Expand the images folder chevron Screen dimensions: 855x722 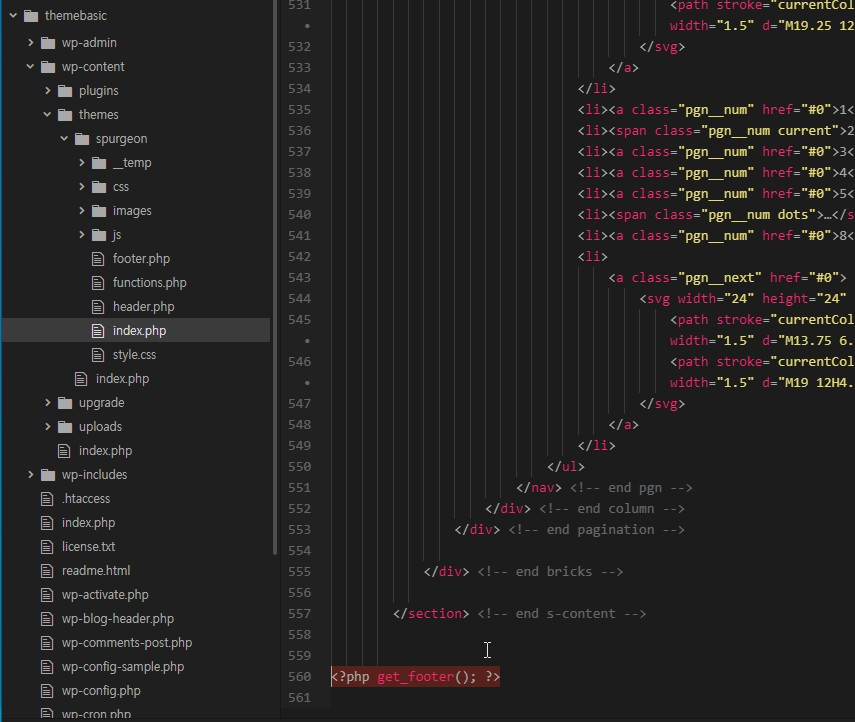[x=82, y=210]
